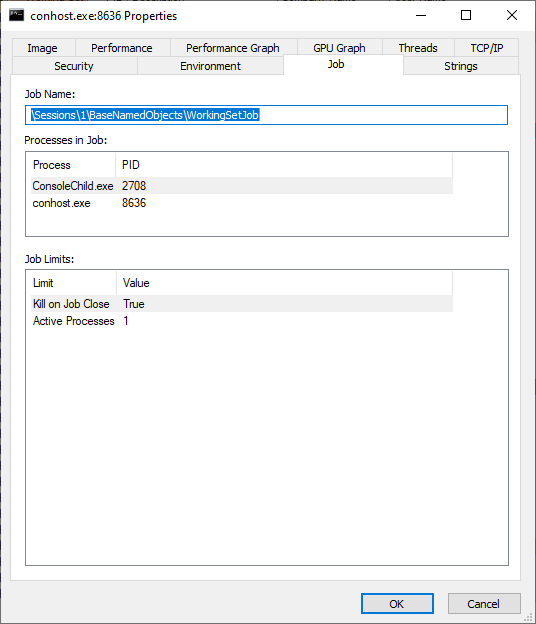Minimize the Properties window

(x=421, y=16)
